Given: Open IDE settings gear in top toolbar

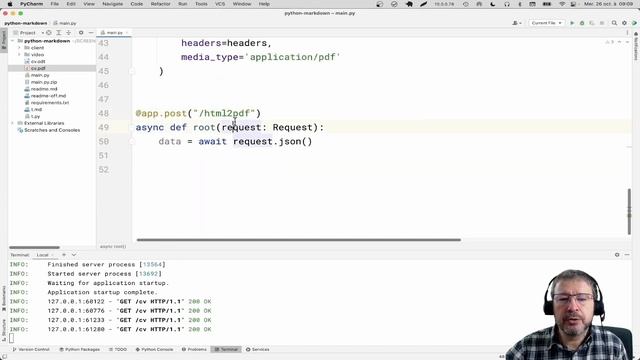Looking at the screenshot, I should [x=624, y=23].
